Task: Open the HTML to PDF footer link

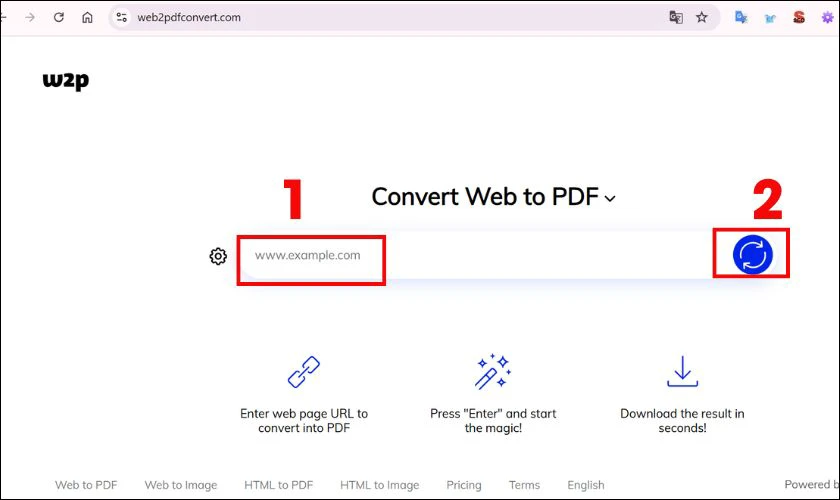Action: [278, 485]
